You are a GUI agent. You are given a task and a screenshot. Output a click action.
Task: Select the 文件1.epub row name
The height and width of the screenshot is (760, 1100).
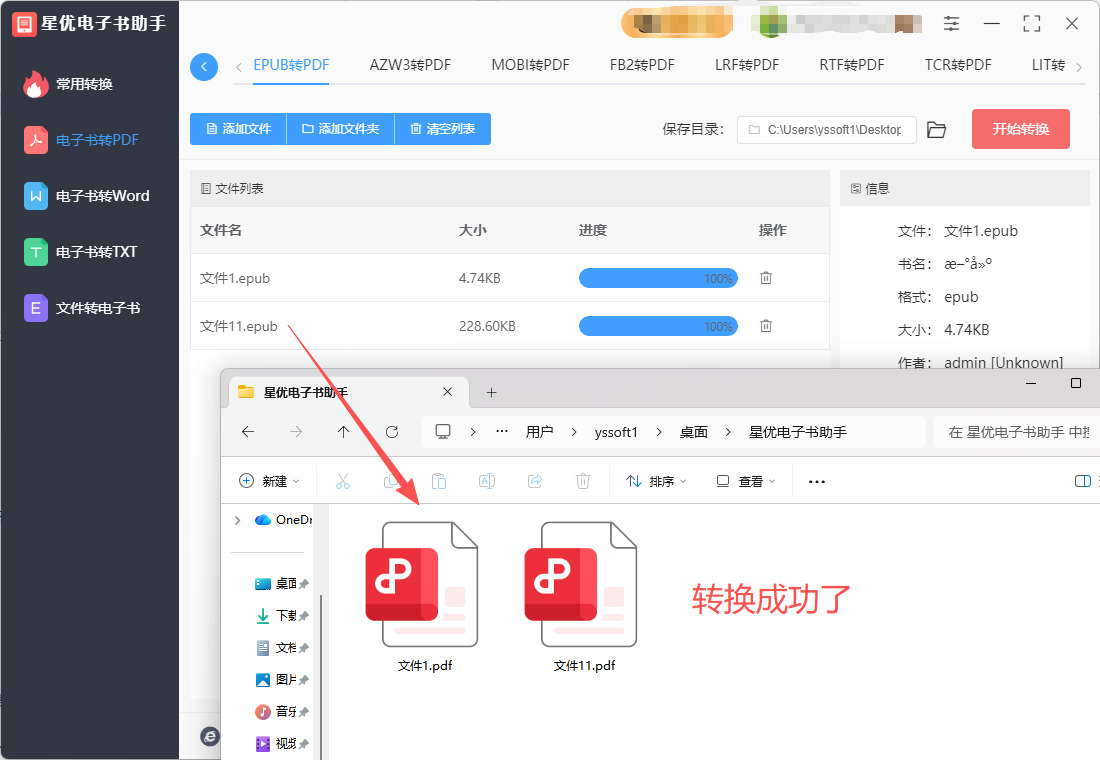coord(235,279)
